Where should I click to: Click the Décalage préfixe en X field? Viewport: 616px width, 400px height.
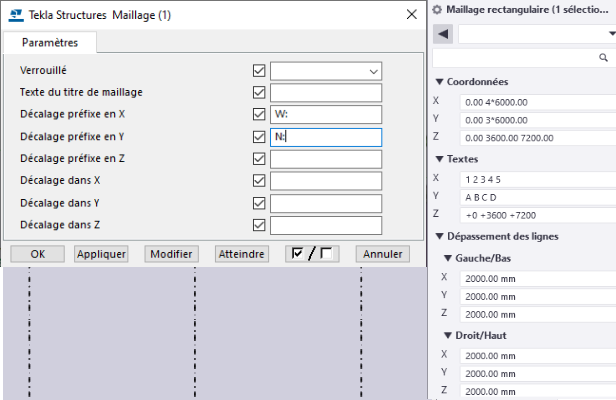pos(325,115)
